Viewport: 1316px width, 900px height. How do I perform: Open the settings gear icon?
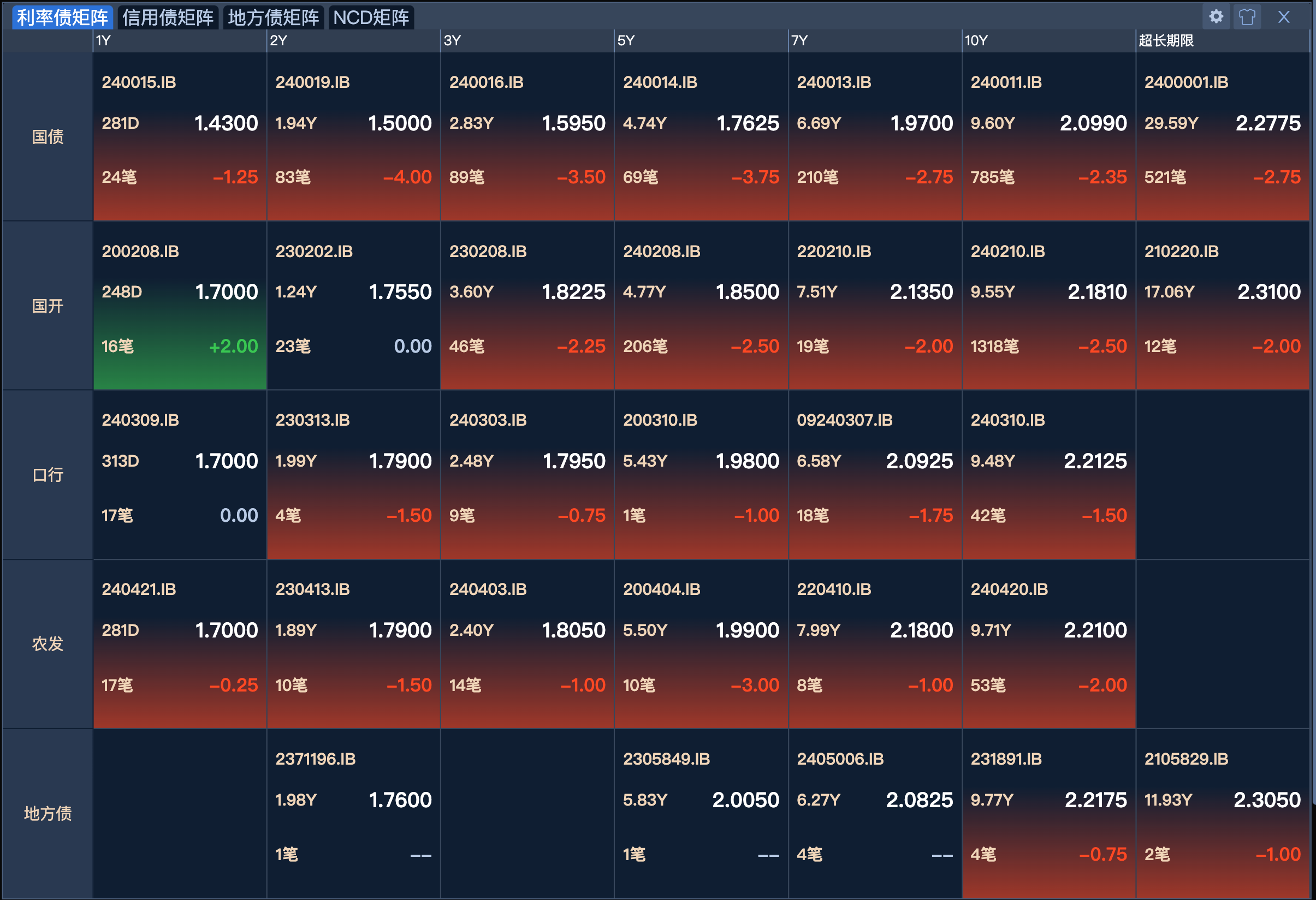point(1215,16)
